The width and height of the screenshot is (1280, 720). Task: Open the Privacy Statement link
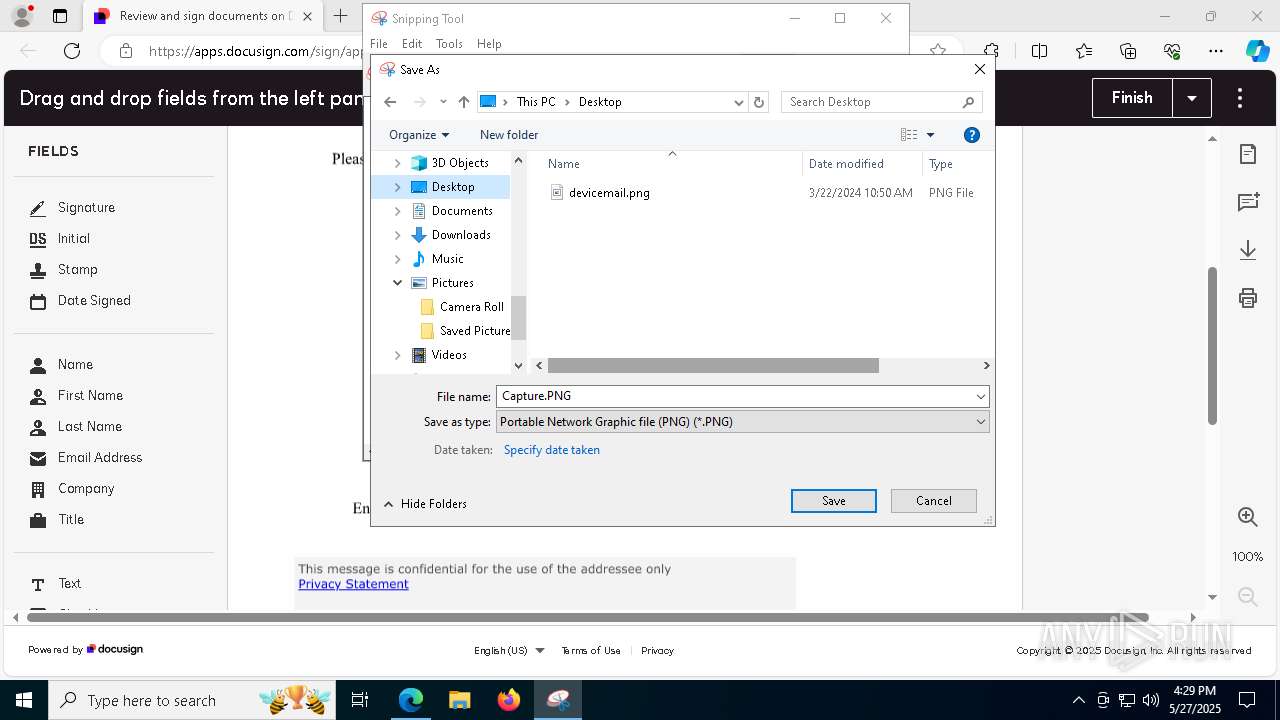pos(353,584)
